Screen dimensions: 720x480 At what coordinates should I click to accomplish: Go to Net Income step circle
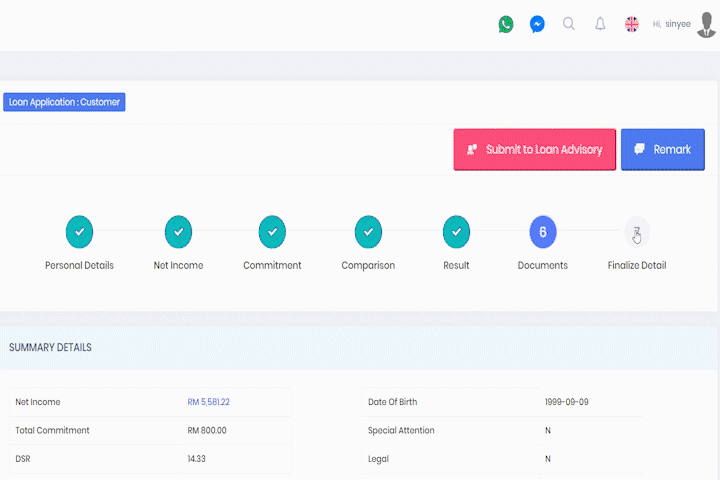click(x=178, y=232)
